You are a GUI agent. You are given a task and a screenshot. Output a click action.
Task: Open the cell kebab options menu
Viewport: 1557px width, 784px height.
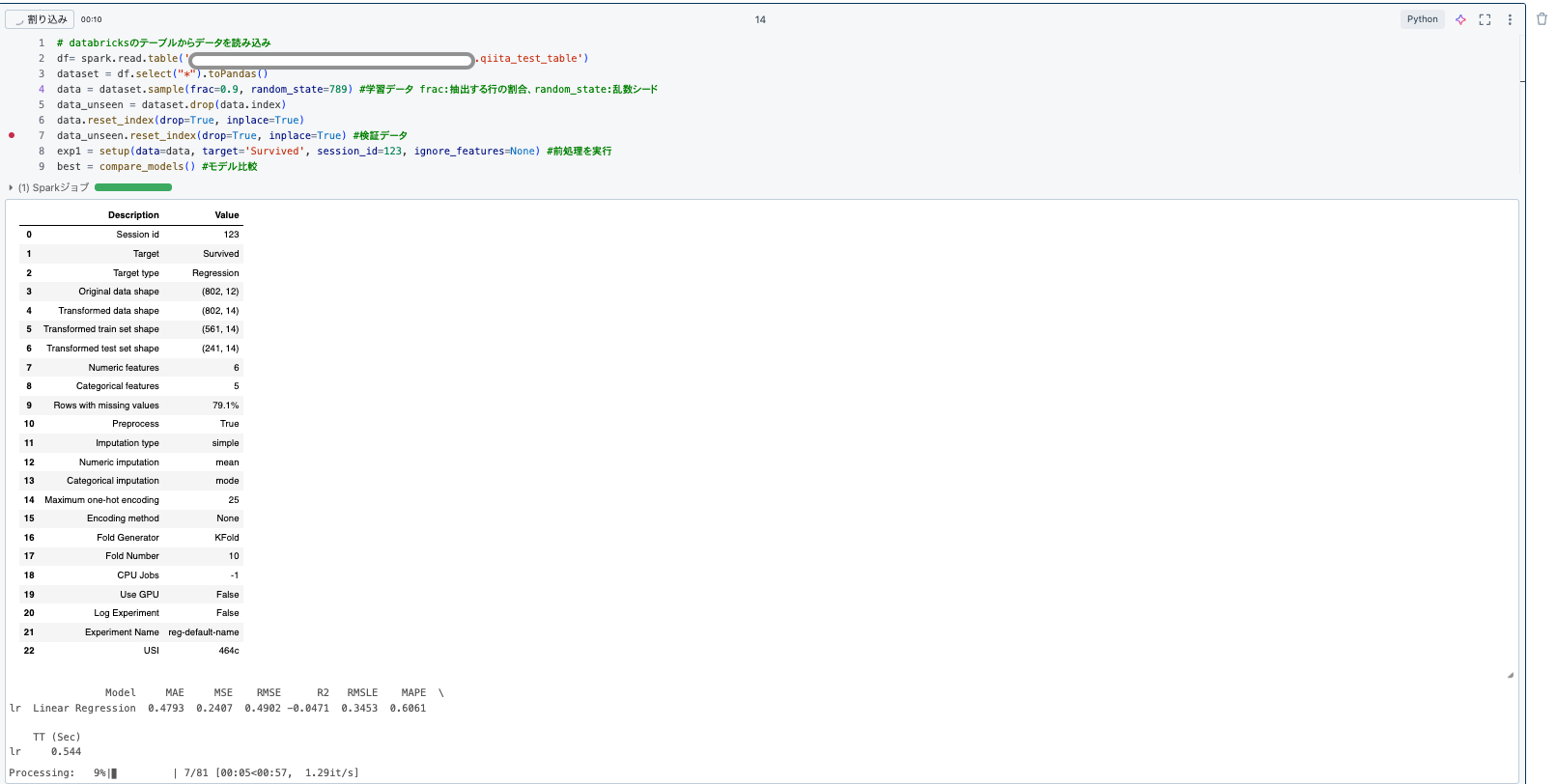pyautogui.click(x=1510, y=19)
